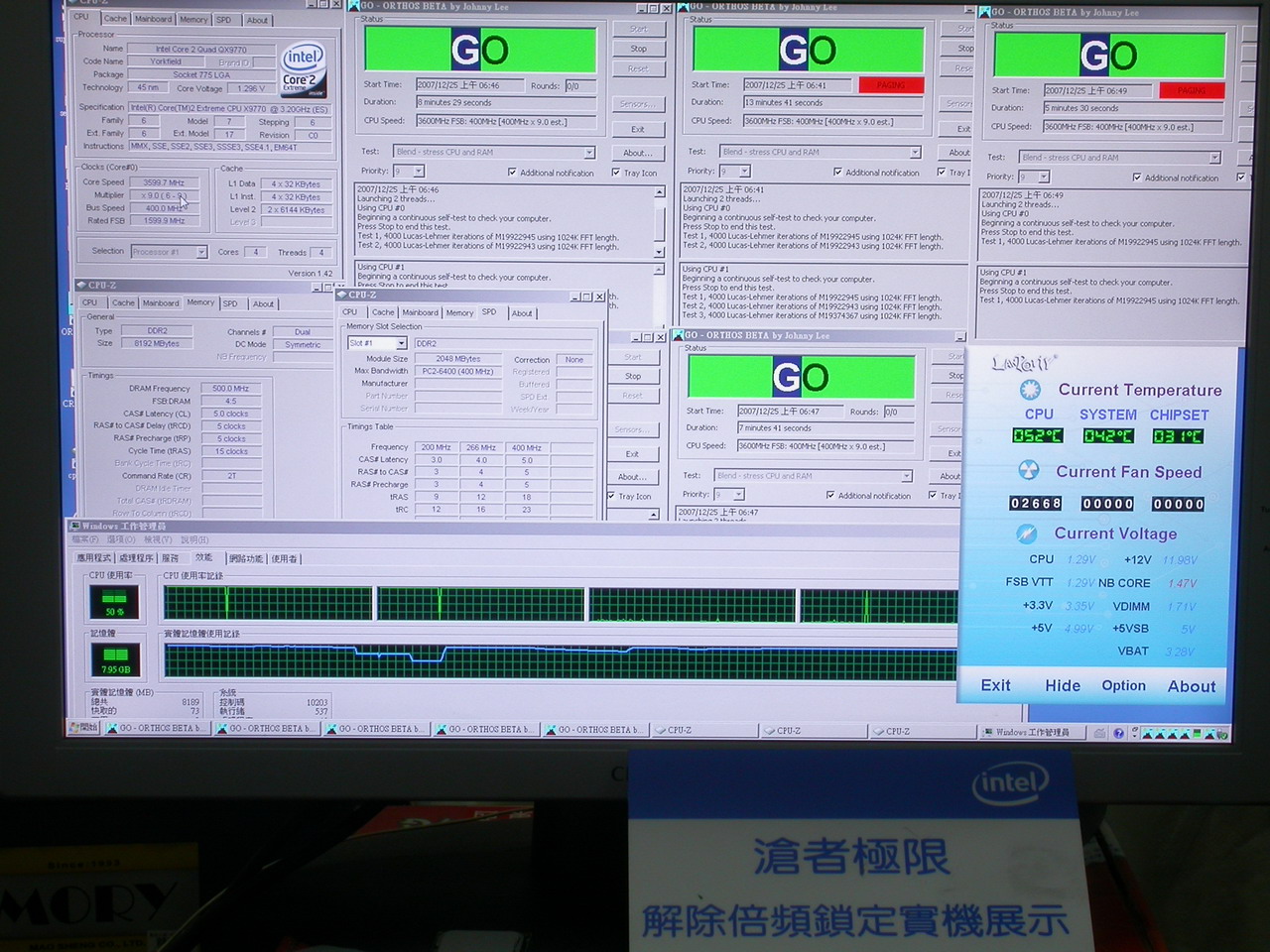Click the blue help icon in the system tray
This screenshot has height=952, width=1270.
coord(1119,734)
